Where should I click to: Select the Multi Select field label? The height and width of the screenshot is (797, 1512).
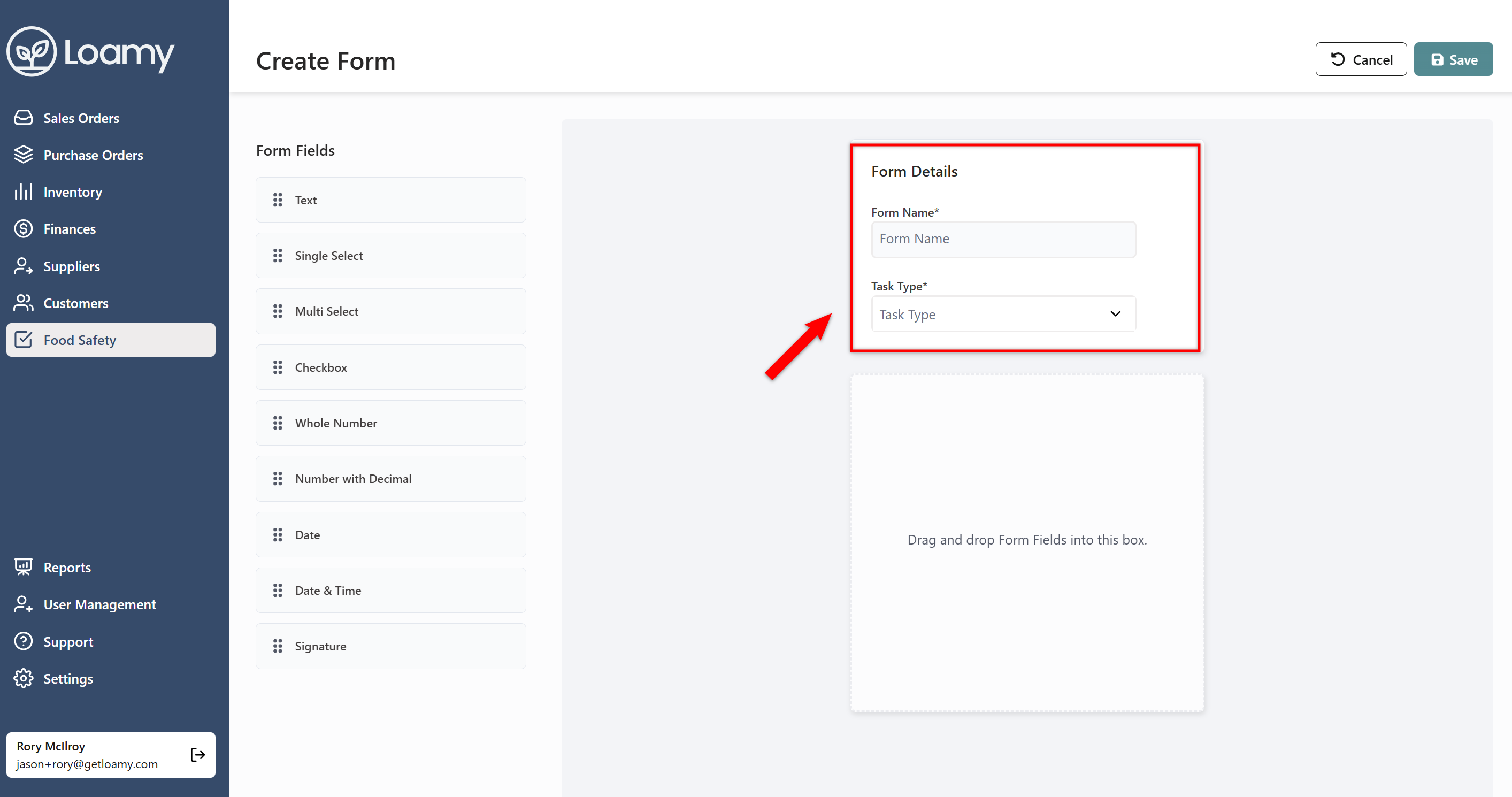[326, 312]
